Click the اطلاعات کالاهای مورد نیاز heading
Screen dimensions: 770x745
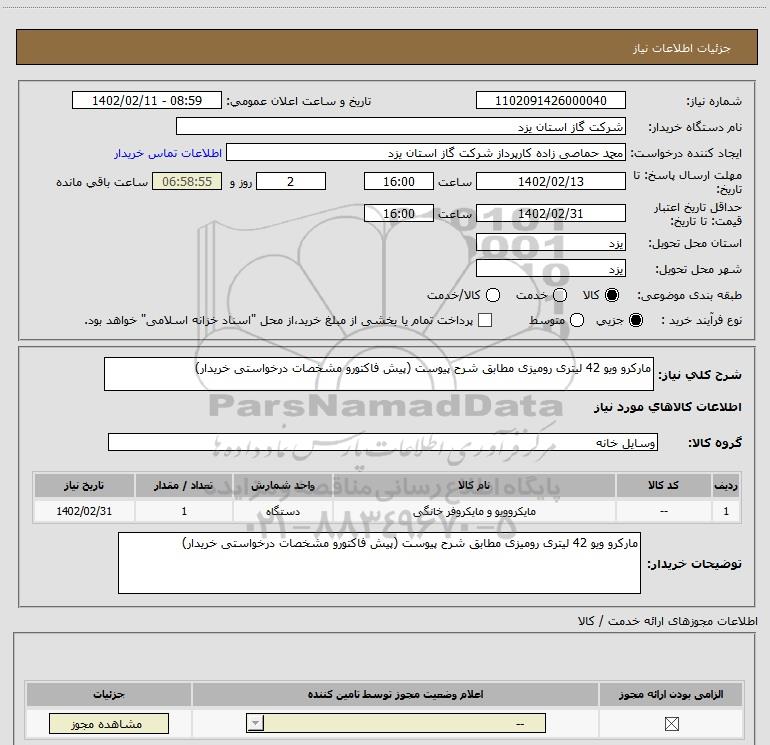pyautogui.click(x=667, y=407)
